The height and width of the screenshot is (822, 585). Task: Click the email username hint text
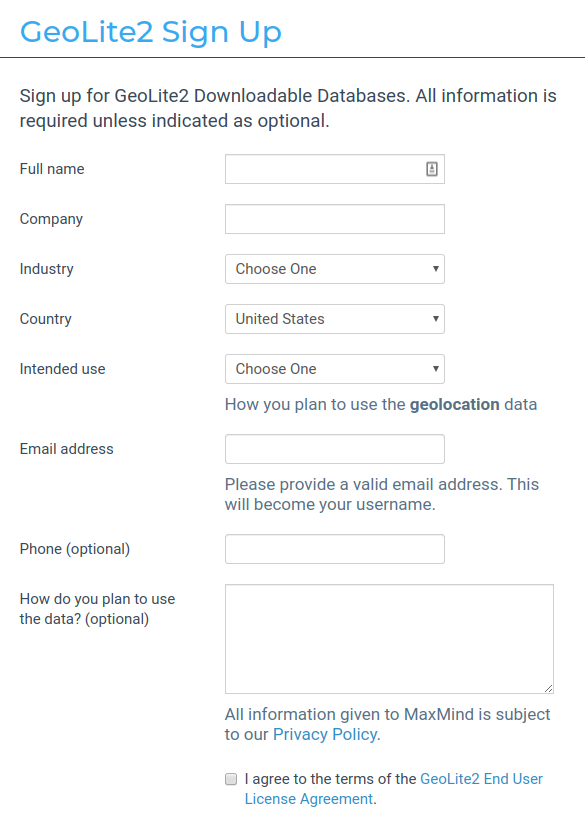(x=380, y=494)
